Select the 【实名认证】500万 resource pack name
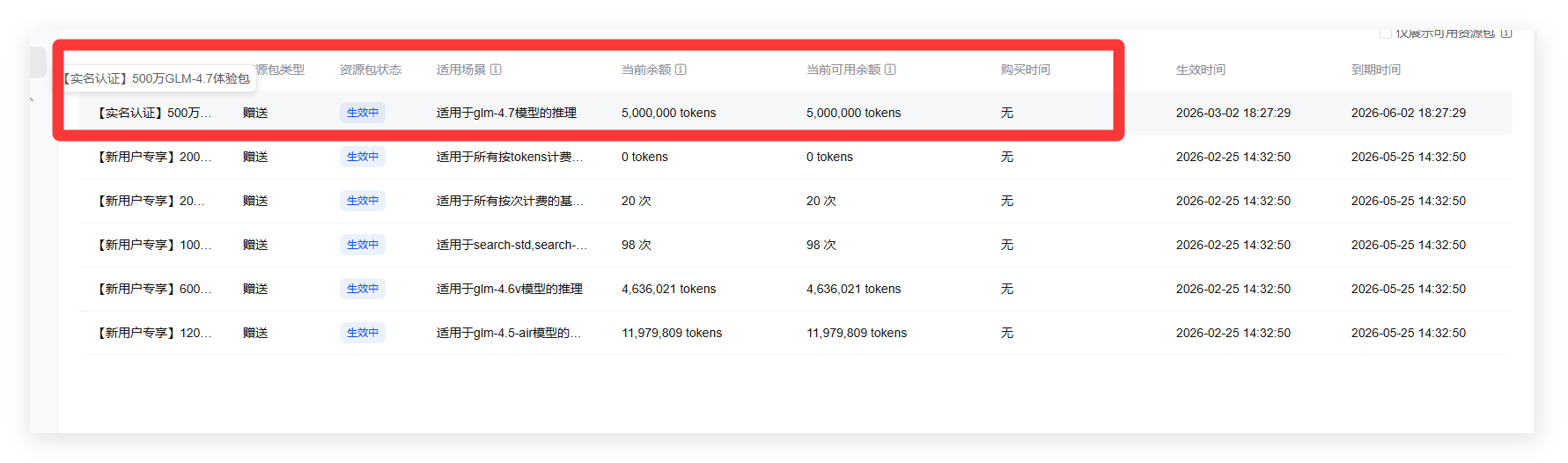This screenshot has height=463, width=1568. [153, 113]
